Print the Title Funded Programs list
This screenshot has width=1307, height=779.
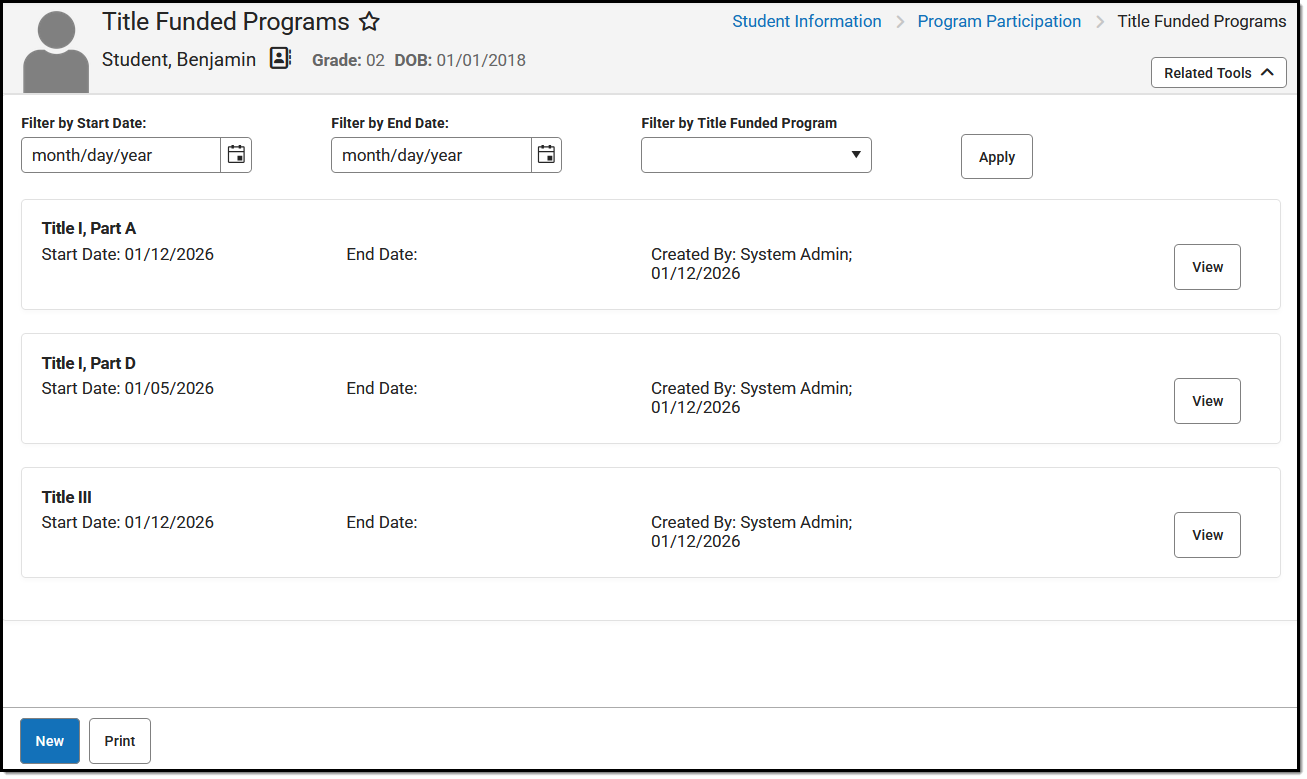click(119, 741)
